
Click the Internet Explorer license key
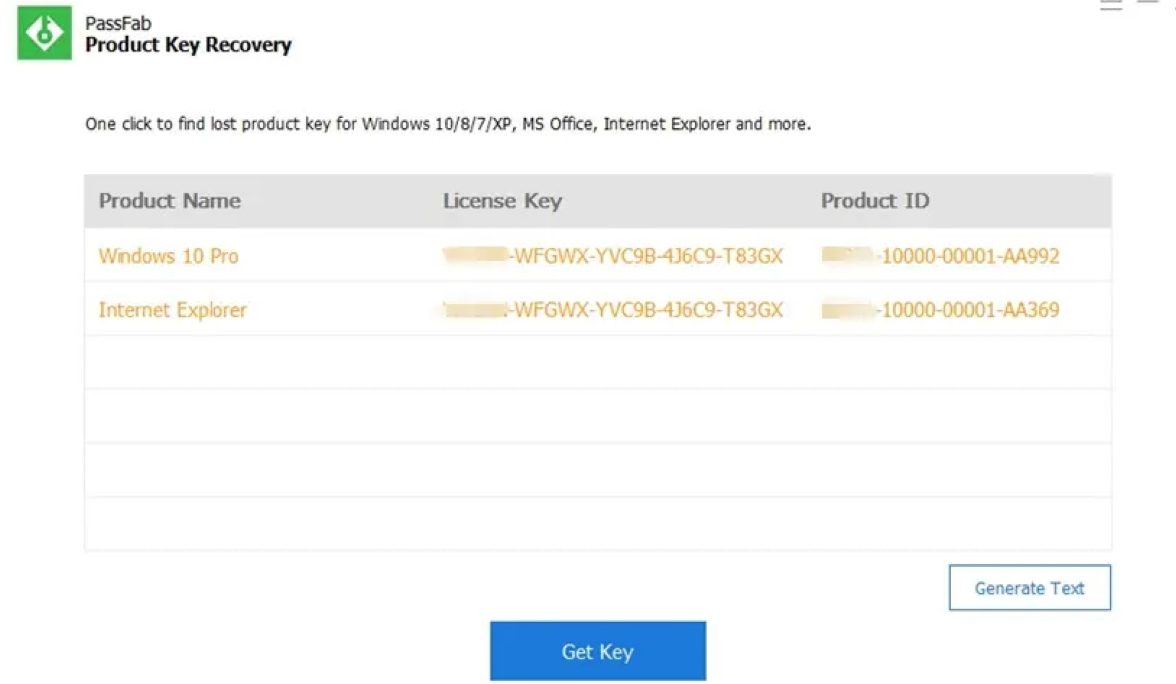pos(613,310)
